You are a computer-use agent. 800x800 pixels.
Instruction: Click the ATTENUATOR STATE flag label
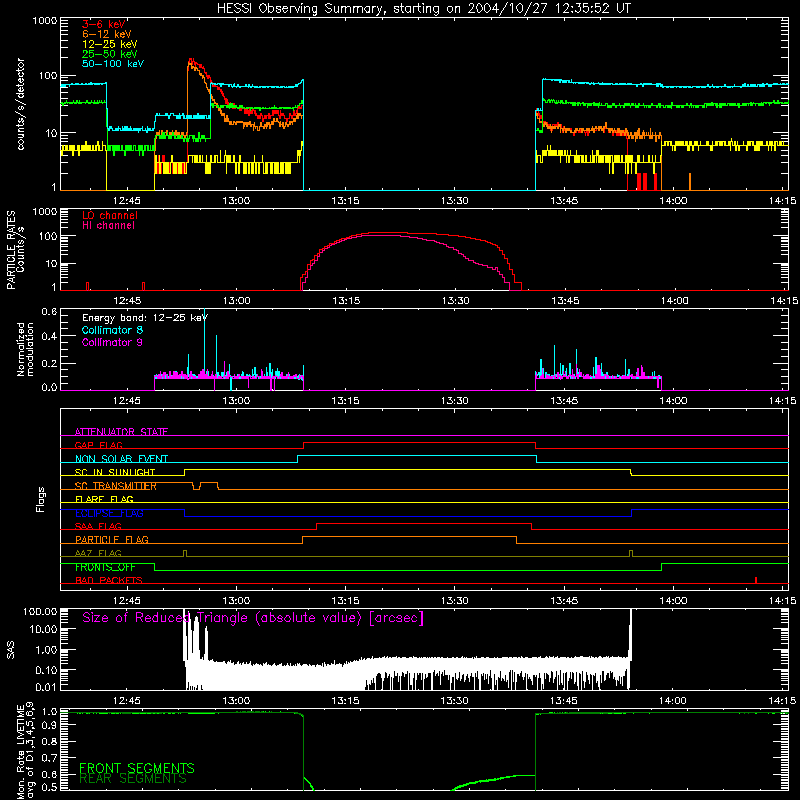click(121, 432)
